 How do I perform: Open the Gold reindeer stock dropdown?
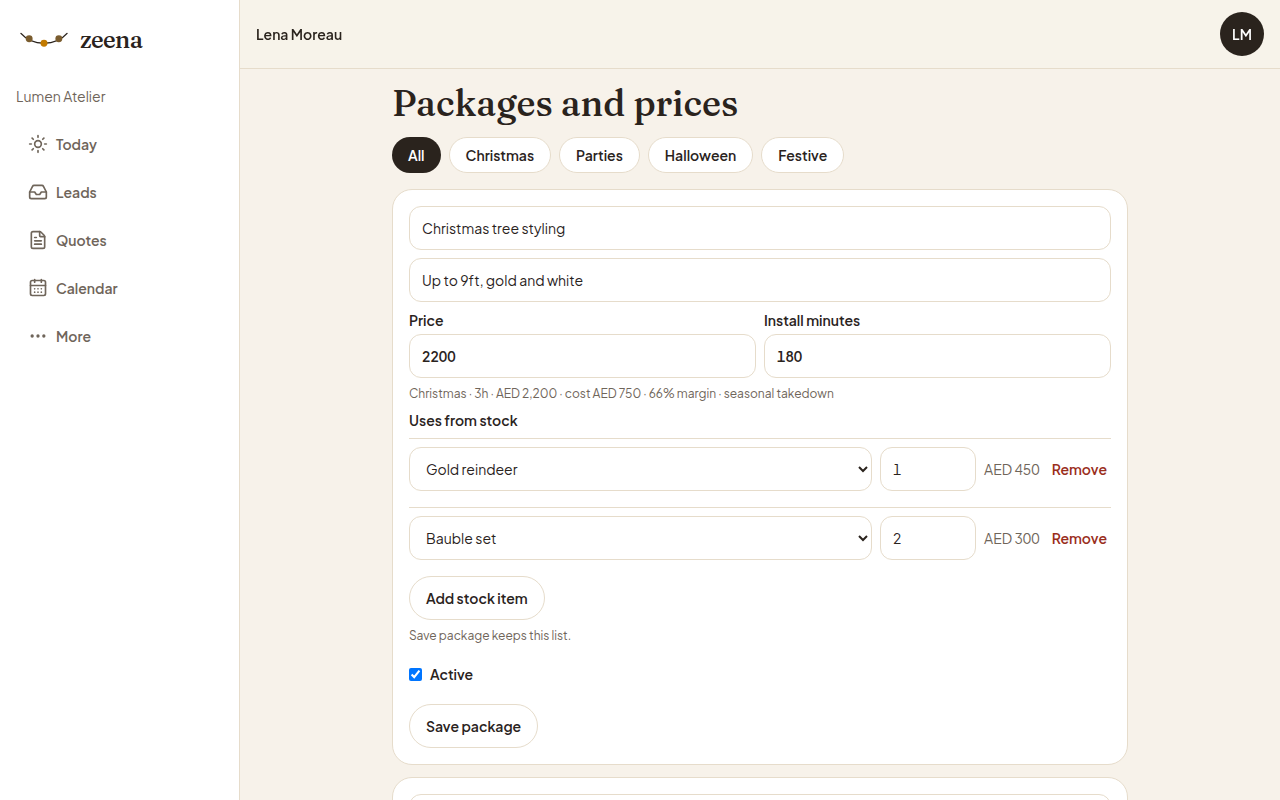[640, 469]
